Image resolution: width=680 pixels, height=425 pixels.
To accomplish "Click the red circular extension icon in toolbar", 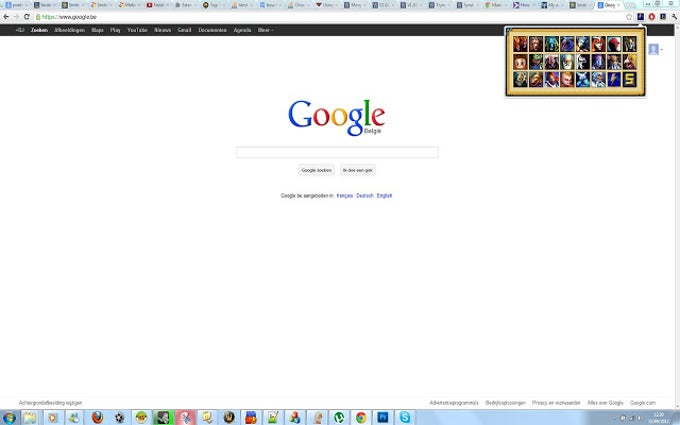I will pyautogui.click(x=651, y=17).
